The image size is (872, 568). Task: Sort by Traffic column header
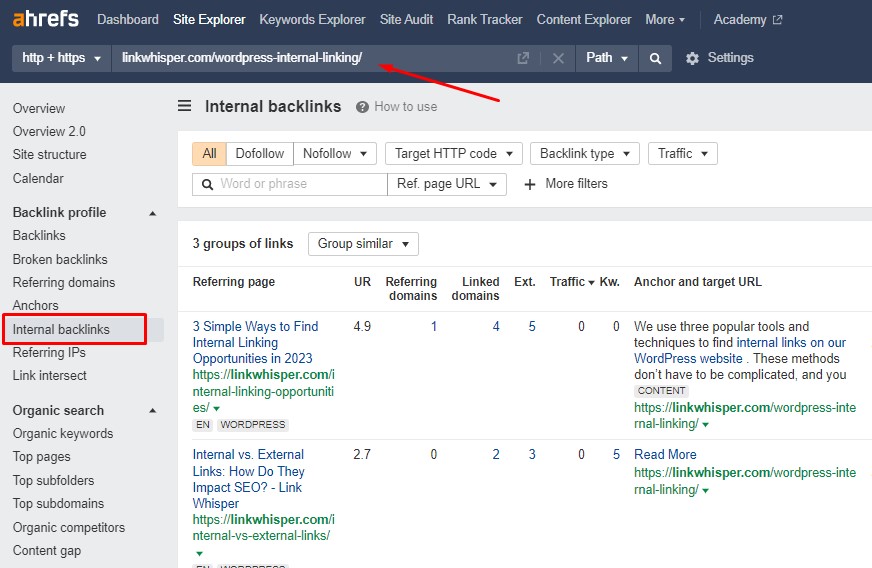(572, 282)
